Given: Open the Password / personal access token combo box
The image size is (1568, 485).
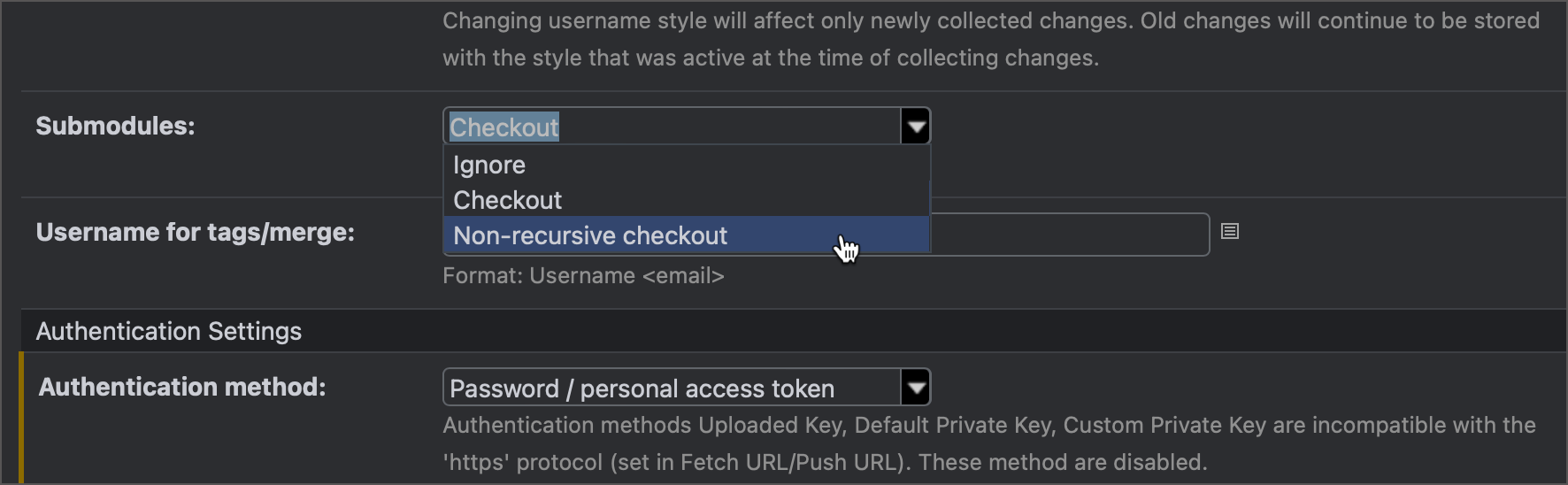Looking at the screenshot, I should pos(673,388).
